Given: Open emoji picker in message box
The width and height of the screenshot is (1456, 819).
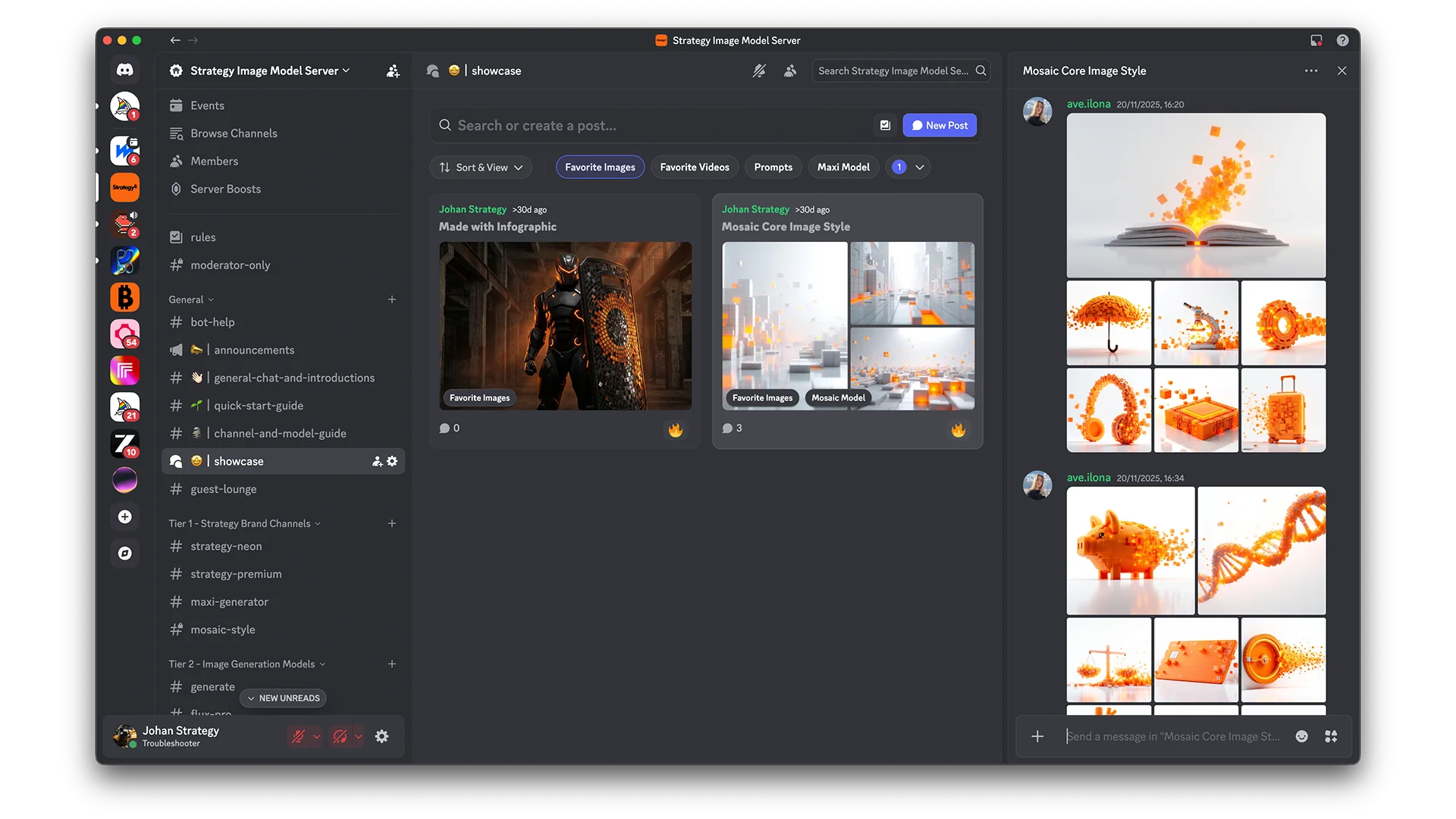Looking at the screenshot, I should pos(1302,736).
